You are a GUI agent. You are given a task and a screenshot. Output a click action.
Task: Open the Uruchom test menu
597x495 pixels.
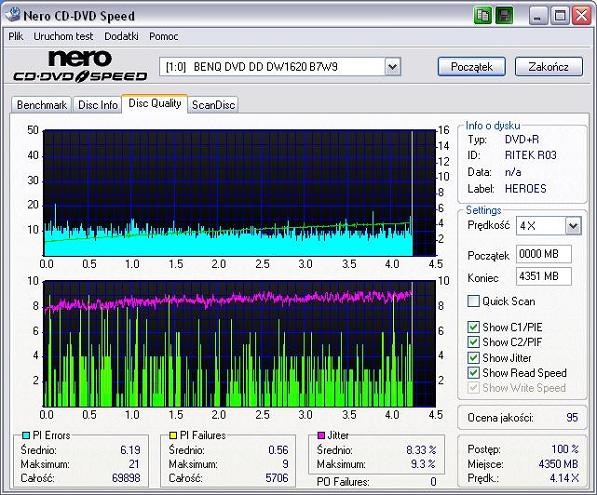pyautogui.click(x=63, y=37)
